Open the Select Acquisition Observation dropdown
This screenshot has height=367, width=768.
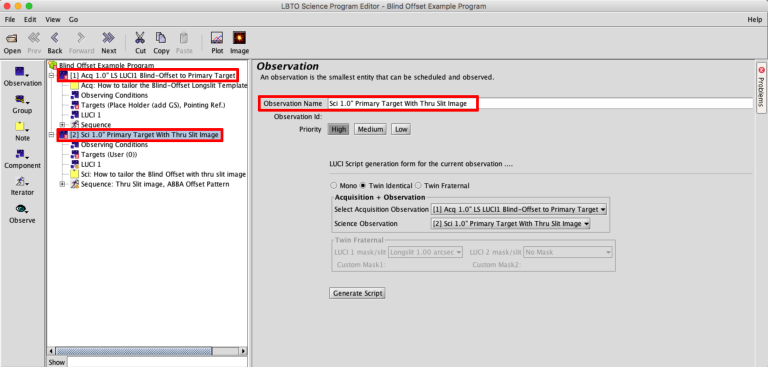coord(519,209)
